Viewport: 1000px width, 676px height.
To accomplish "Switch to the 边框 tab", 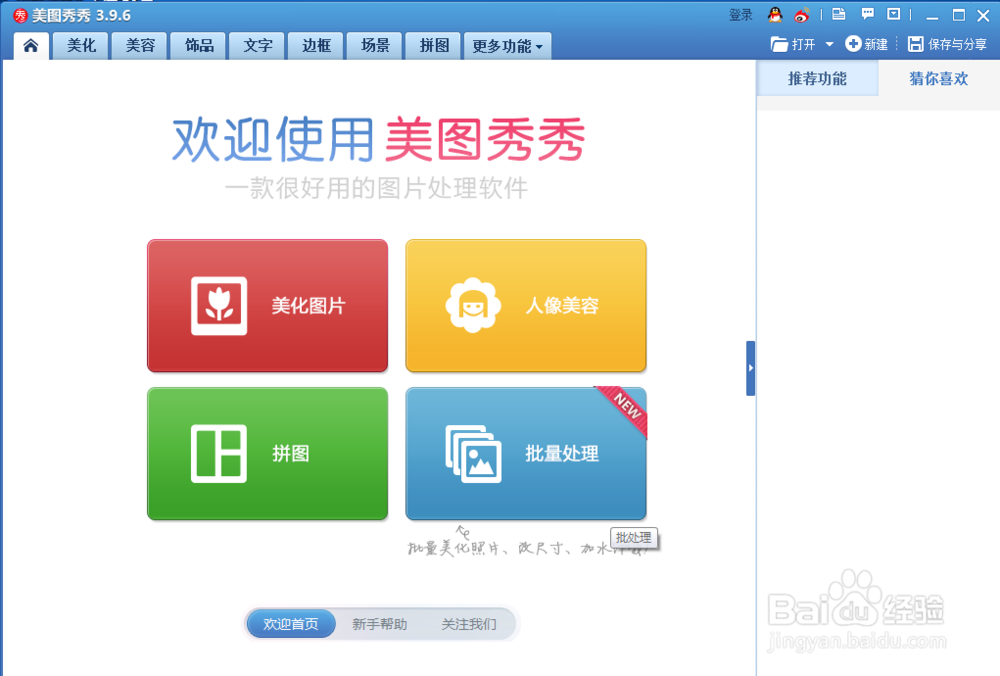I will (316, 46).
